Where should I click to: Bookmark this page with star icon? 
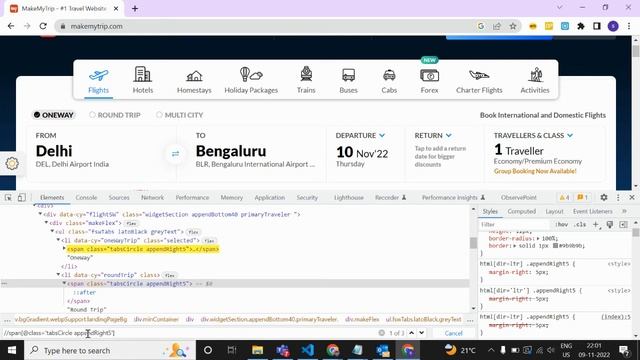[x=513, y=26]
